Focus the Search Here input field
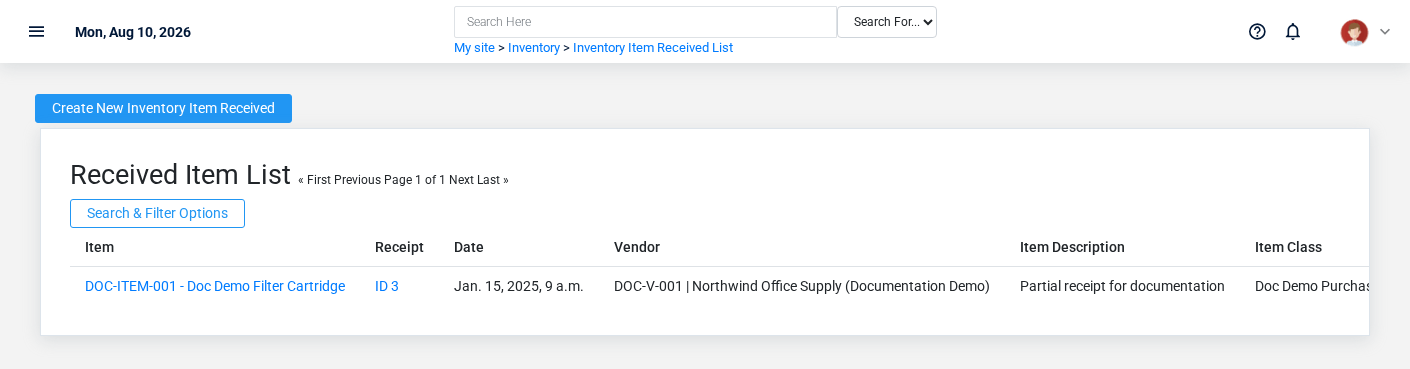Viewport: 1410px width, 369px height. click(645, 22)
